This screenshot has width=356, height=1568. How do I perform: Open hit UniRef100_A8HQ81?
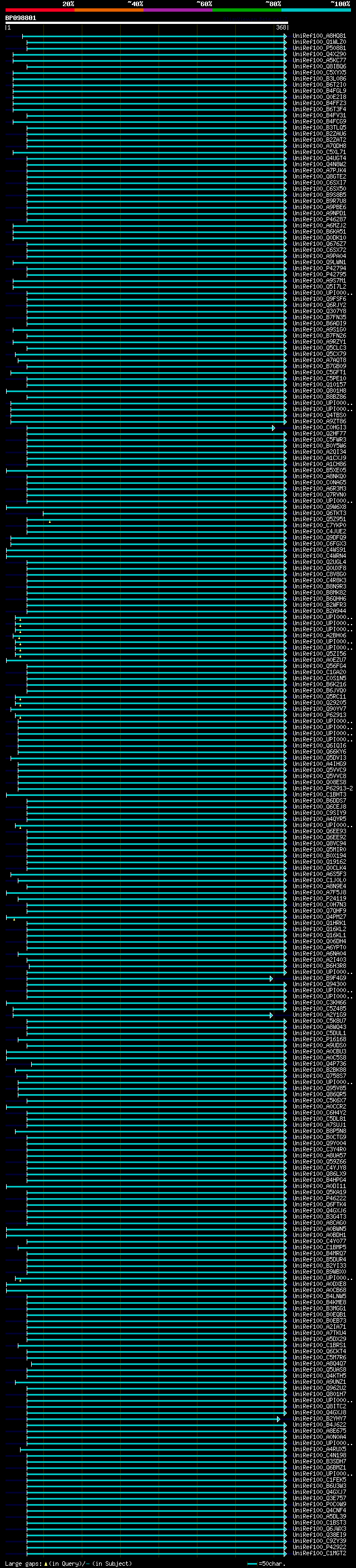(319, 36)
